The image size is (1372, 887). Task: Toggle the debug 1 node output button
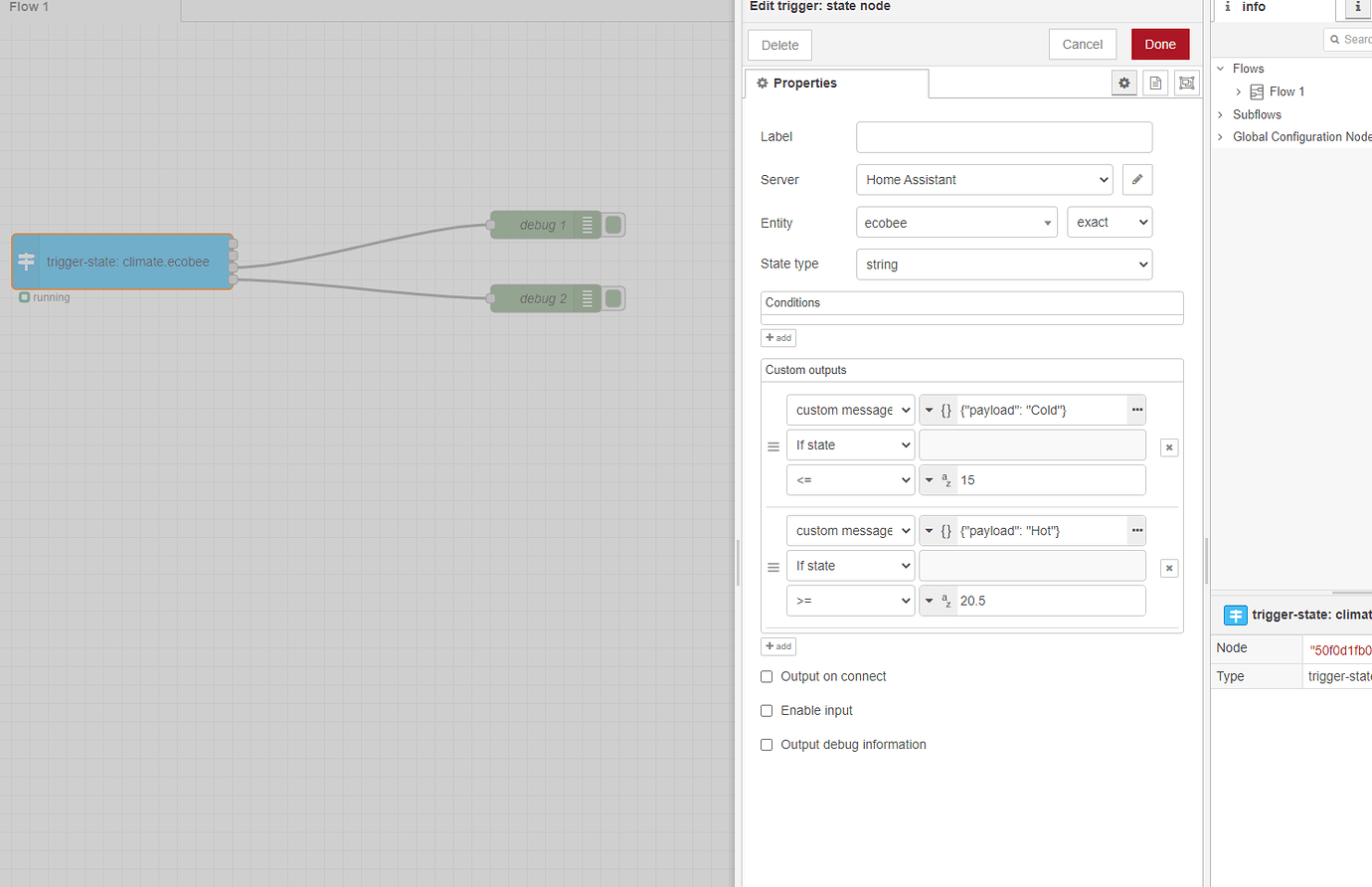pyautogui.click(x=612, y=224)
